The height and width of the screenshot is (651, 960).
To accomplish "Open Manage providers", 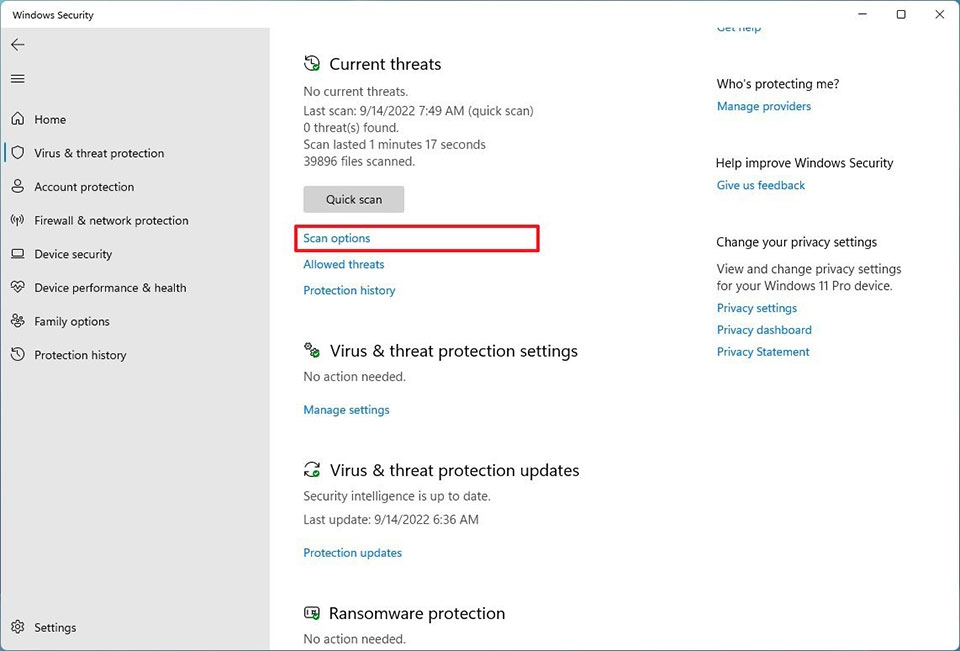I will [x=763, y=106].
